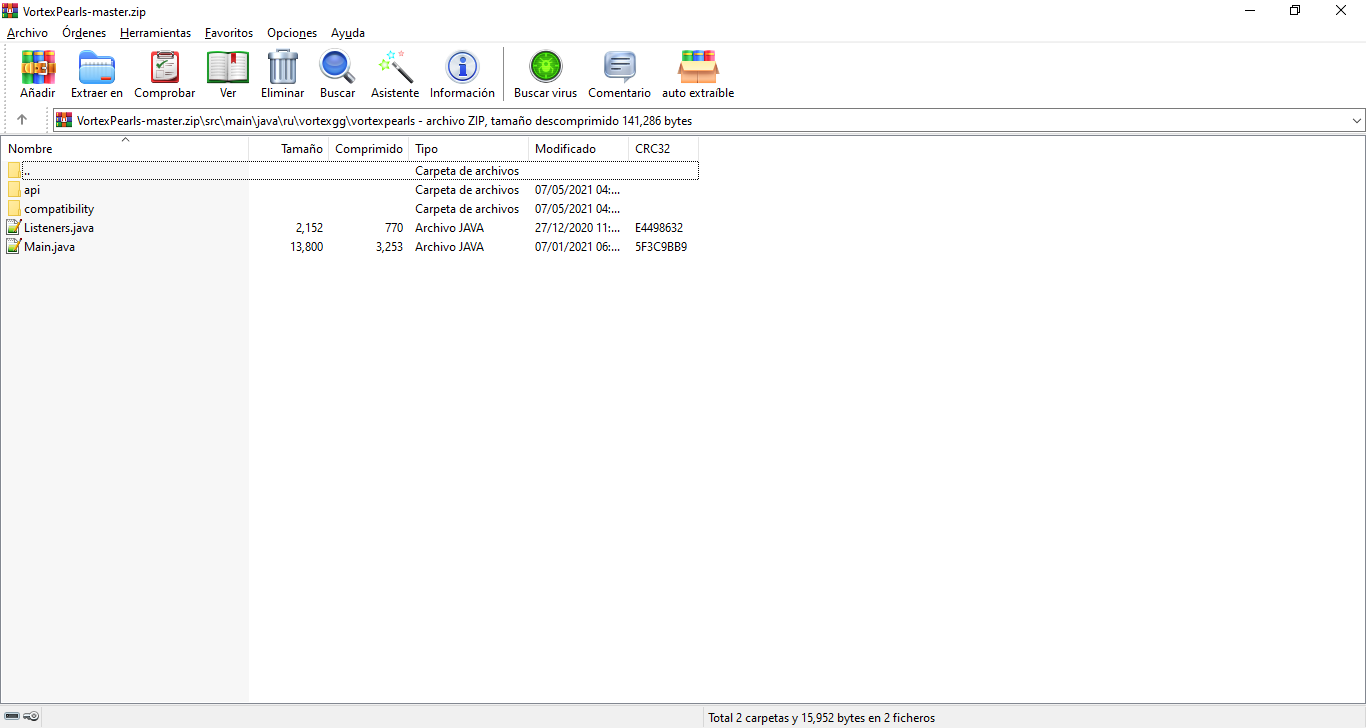This screenshot has width=1366, height=728.
Task: Sort by the CRC32 column header
Action: pyautogui.click(x=663, y=149)
